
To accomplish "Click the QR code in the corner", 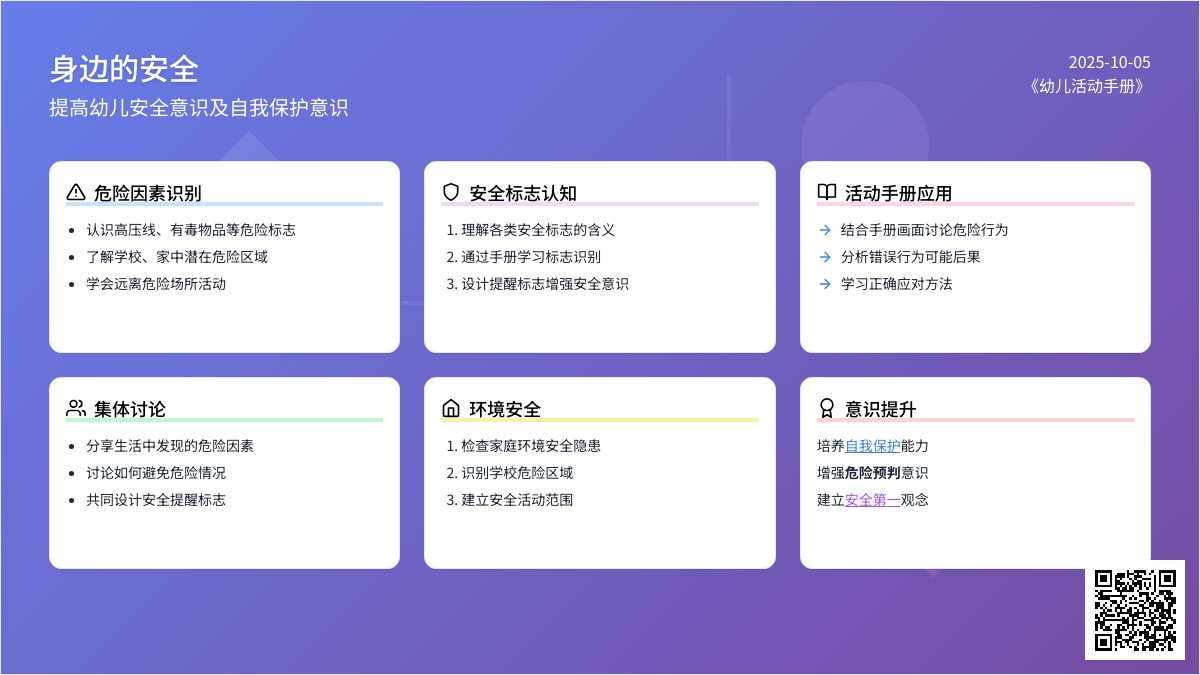I will click(1135, 610).
